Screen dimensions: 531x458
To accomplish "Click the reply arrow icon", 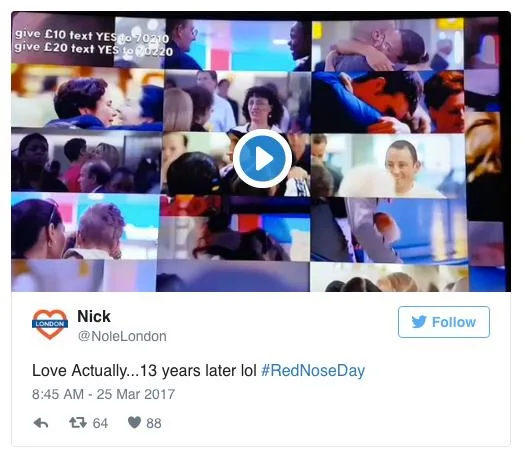I will [41, 423].
